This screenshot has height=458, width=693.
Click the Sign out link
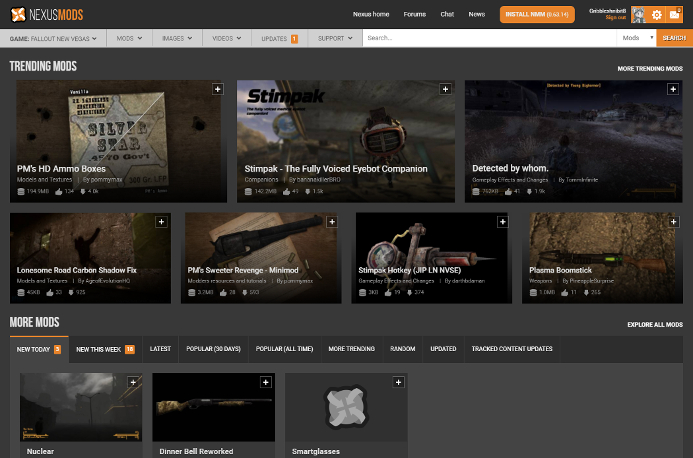coord(616,18)
